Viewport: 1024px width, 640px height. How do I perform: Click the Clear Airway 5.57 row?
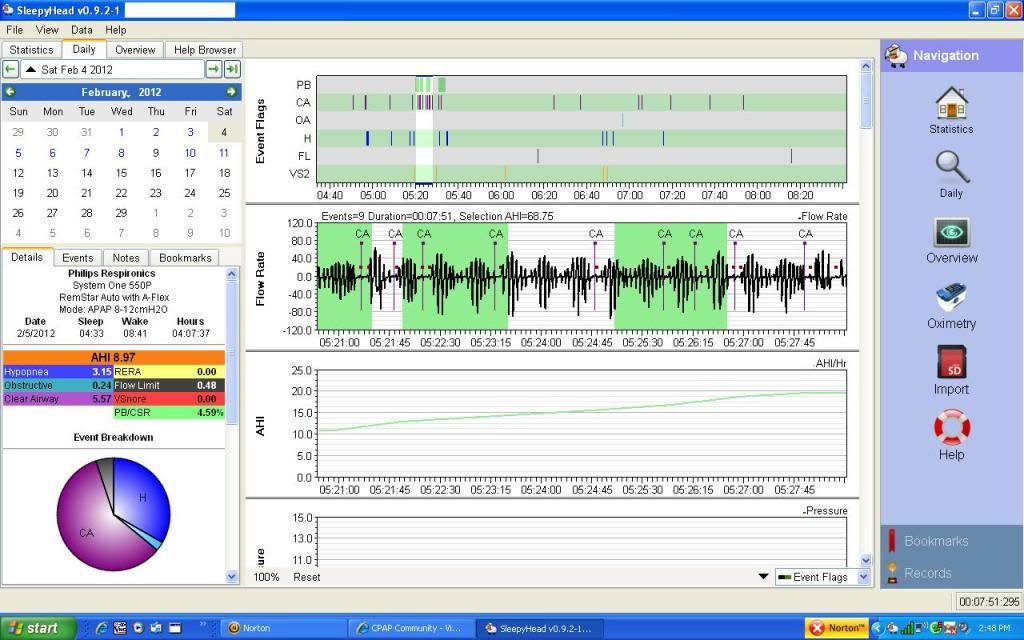pyautogui.click(x=58, y=399)
